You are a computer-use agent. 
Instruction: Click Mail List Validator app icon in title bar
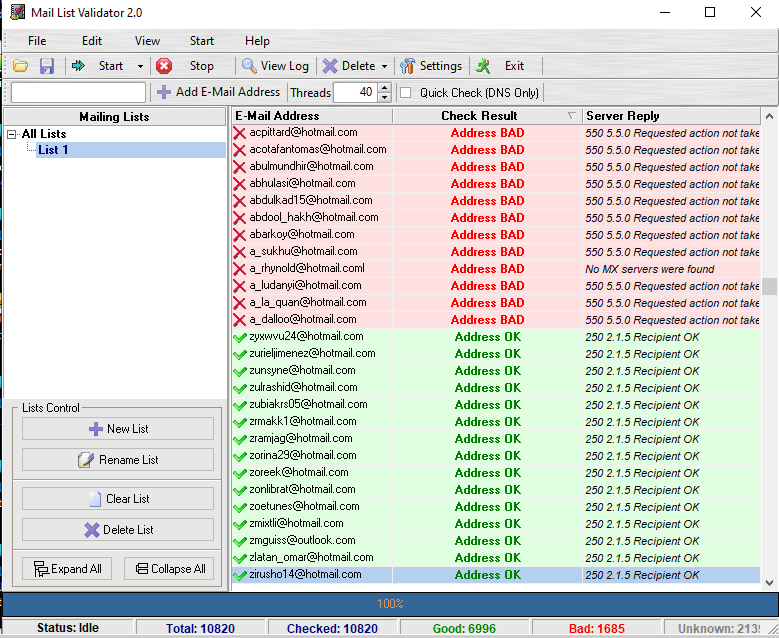click(17, 12)
